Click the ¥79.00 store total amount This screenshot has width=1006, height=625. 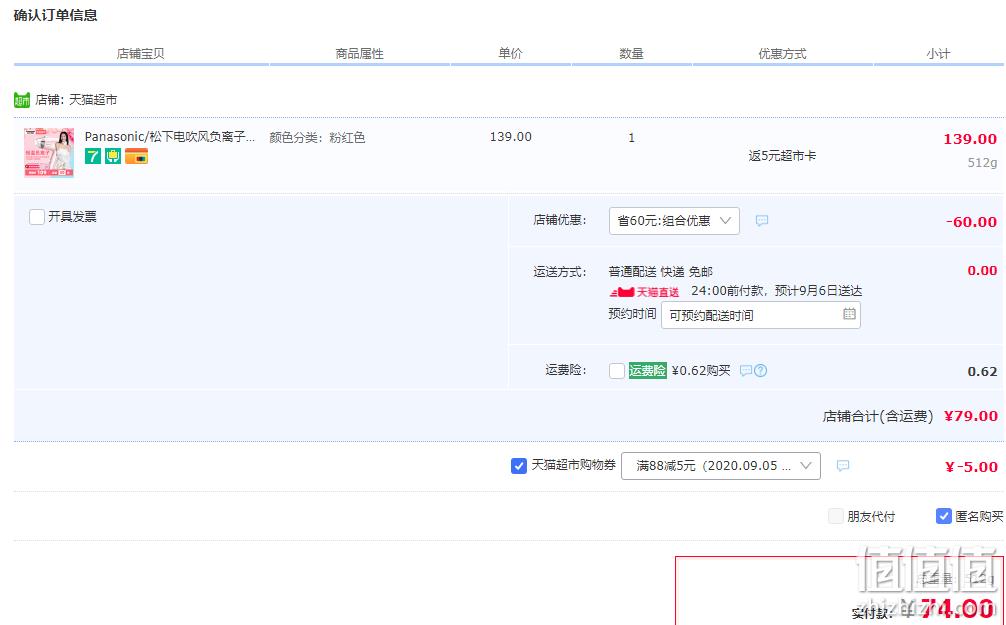(x=971, y=416)
